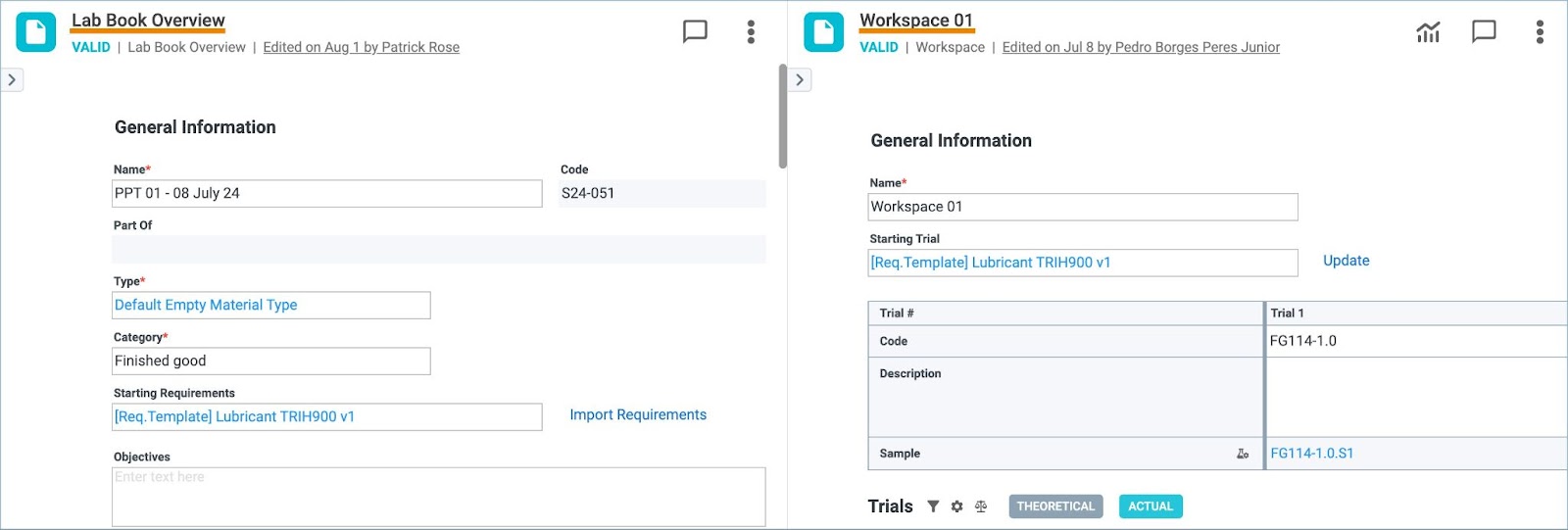Click the Trials section heading
This screenshot has height=530, width=1568.
(x=890, y=506)
